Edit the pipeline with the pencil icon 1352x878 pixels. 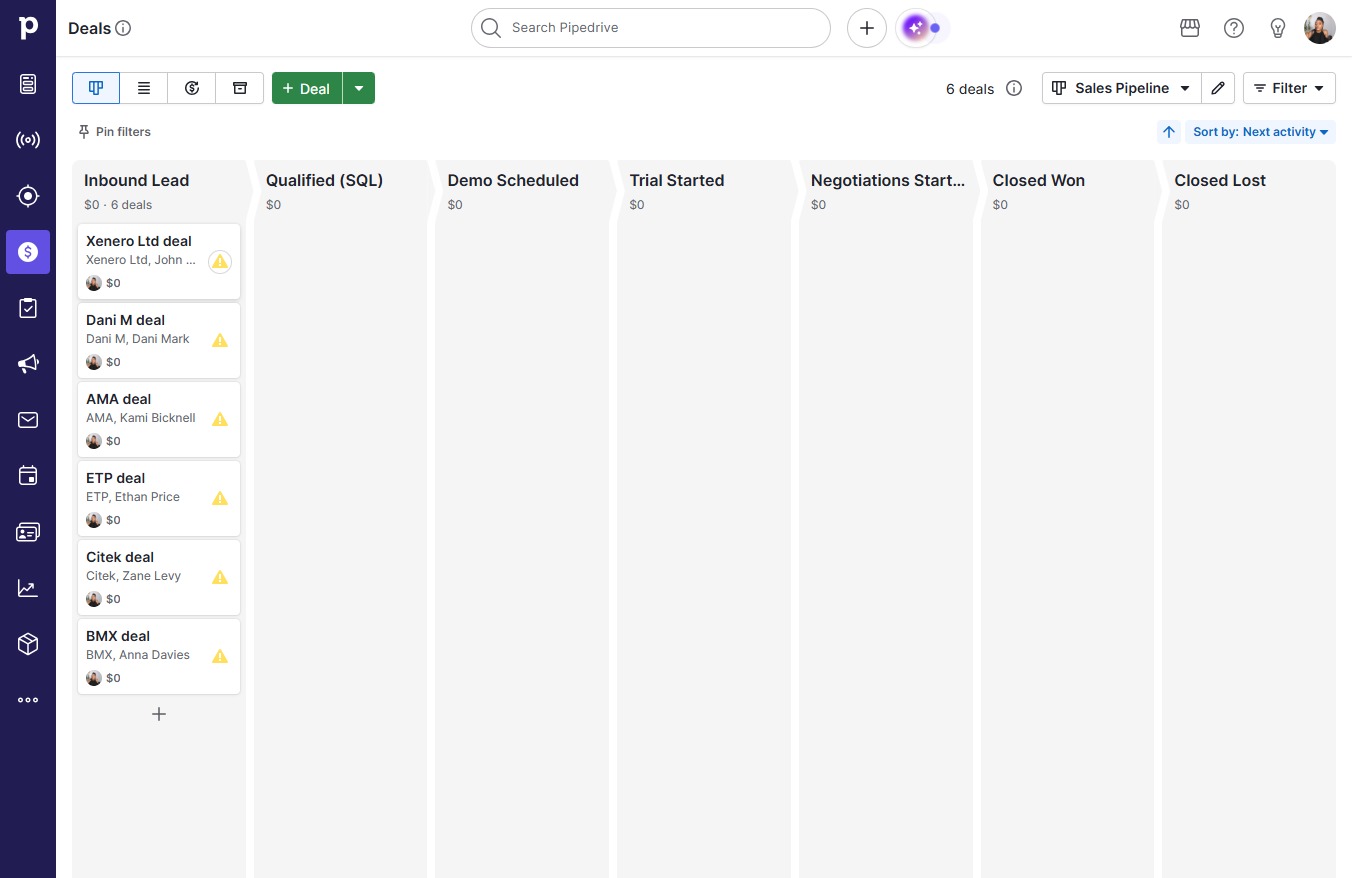tap(1218, 88)
